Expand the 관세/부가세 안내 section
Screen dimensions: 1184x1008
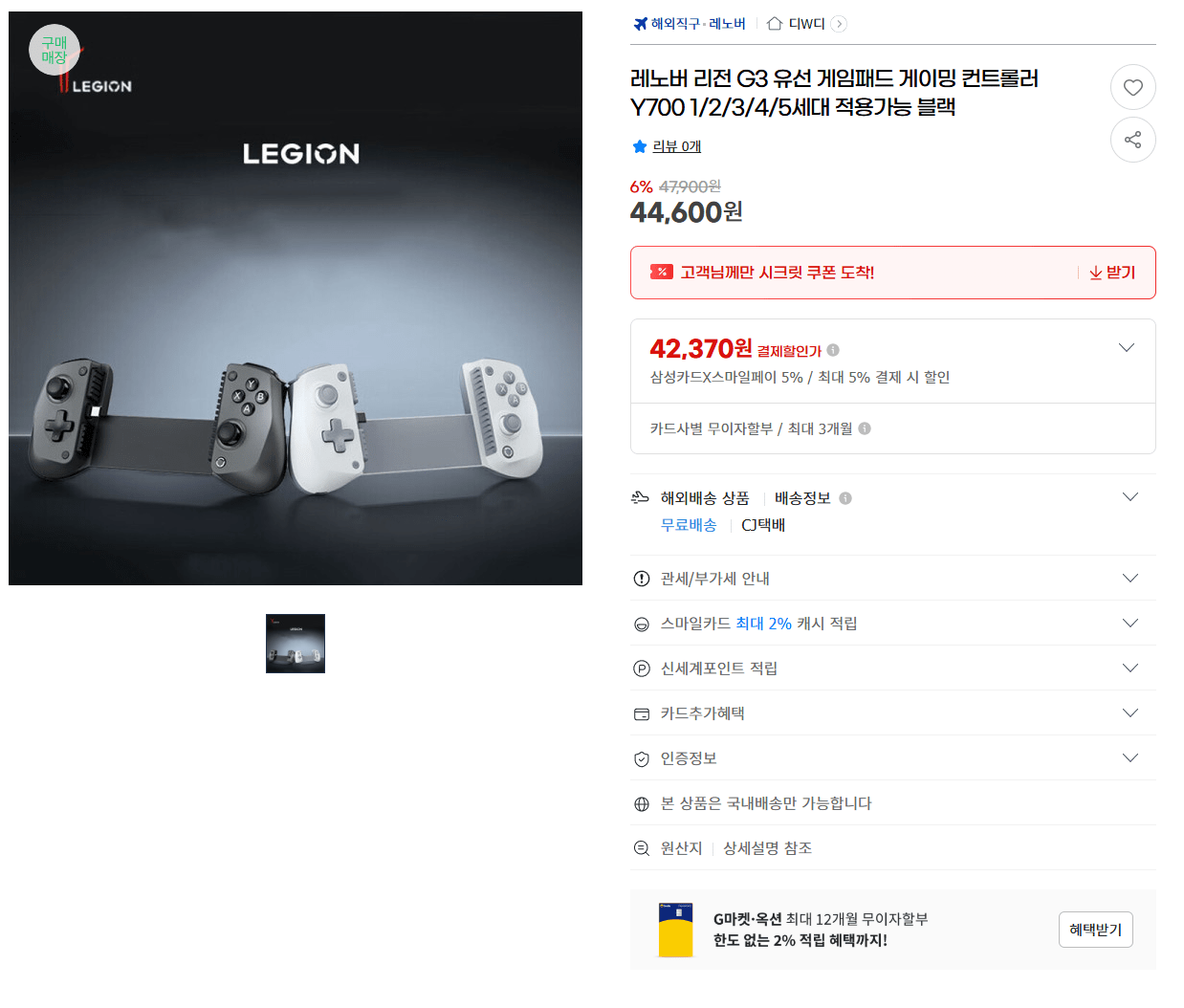[x=893, y=578]
